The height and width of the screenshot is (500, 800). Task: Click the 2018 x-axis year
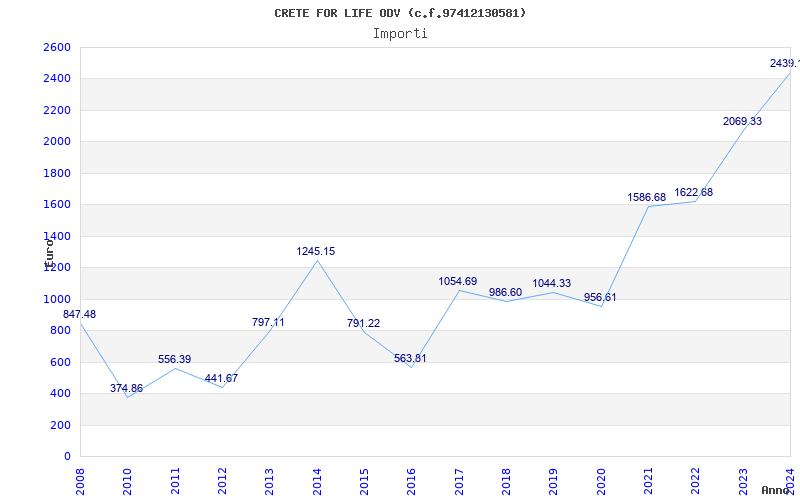[506, 482]
